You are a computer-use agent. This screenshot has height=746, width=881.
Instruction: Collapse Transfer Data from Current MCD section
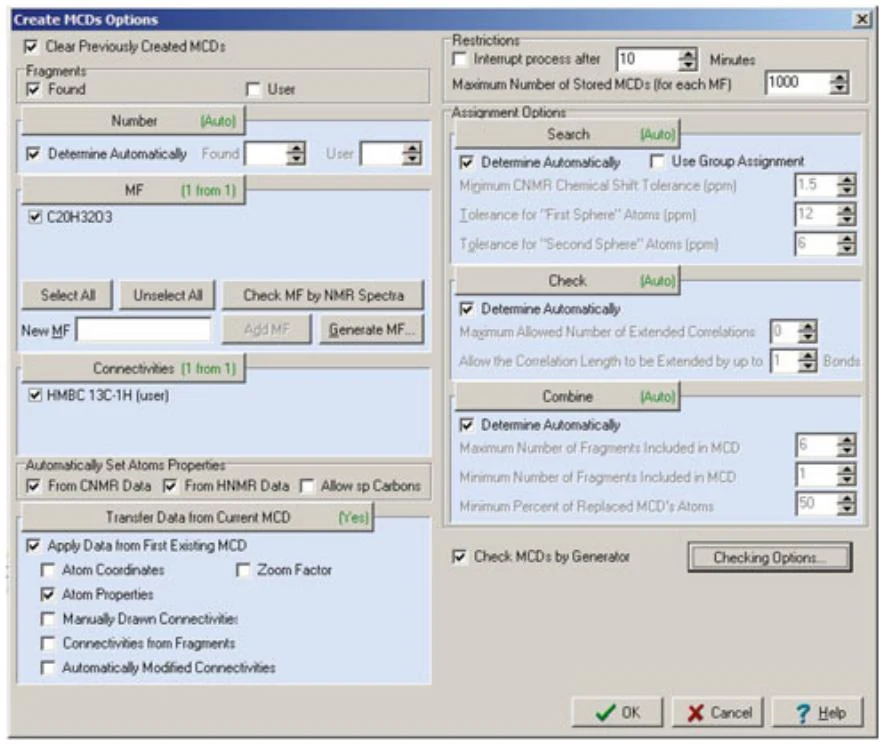[x=198, y=517]
